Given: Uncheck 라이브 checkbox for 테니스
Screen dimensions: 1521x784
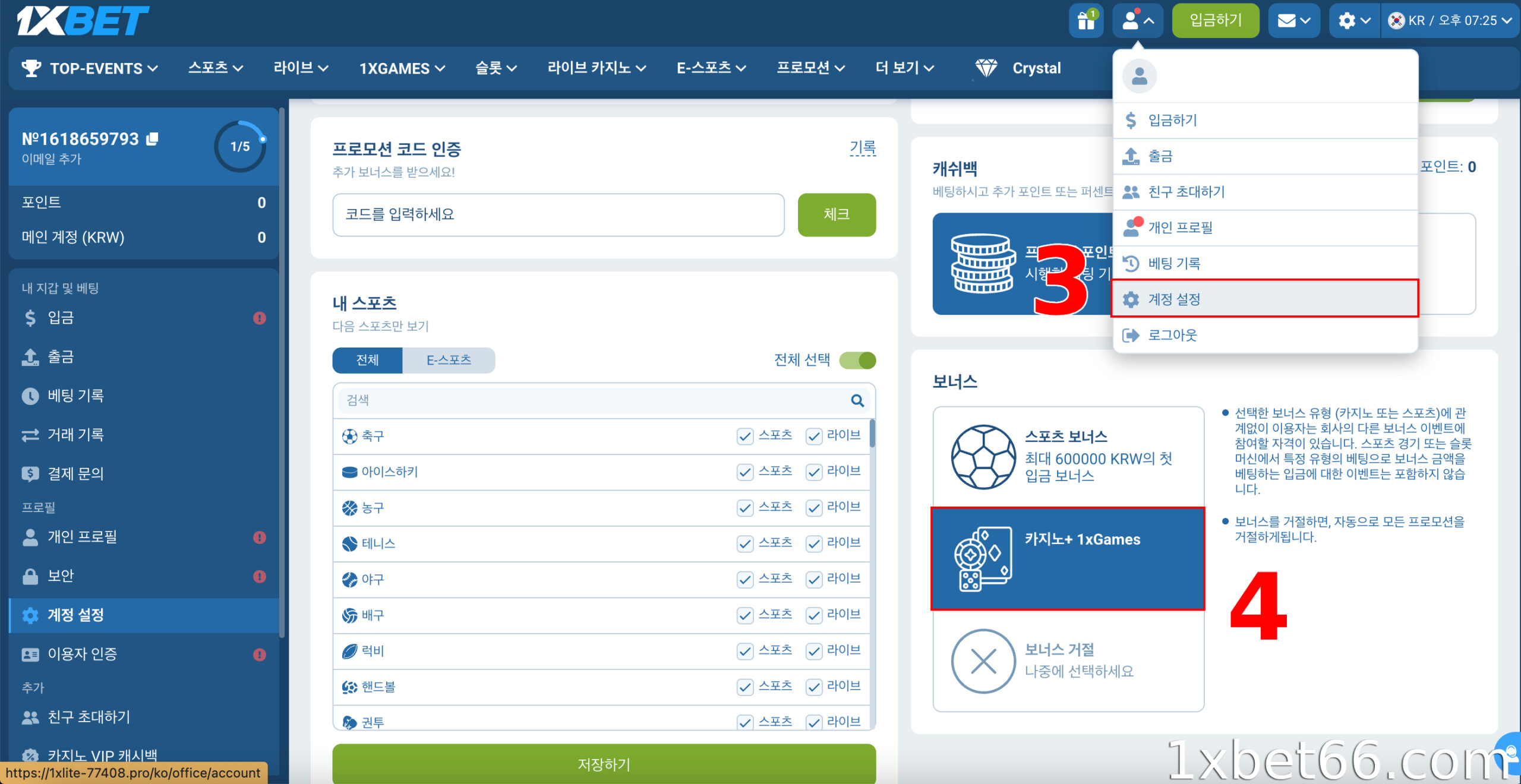Looking at the screenshot, I should tap(813, 543).
